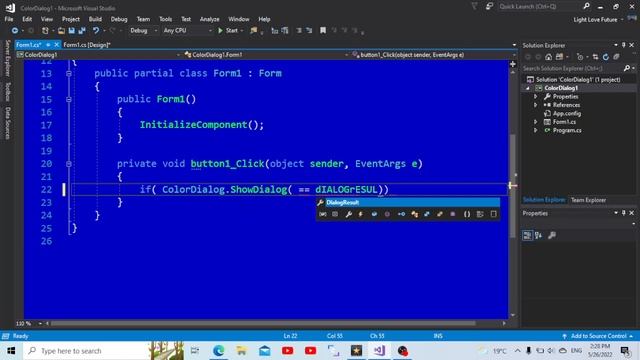Expand the References node in Solution Explorer
640x360 pixels.
(x=536, y=105)
